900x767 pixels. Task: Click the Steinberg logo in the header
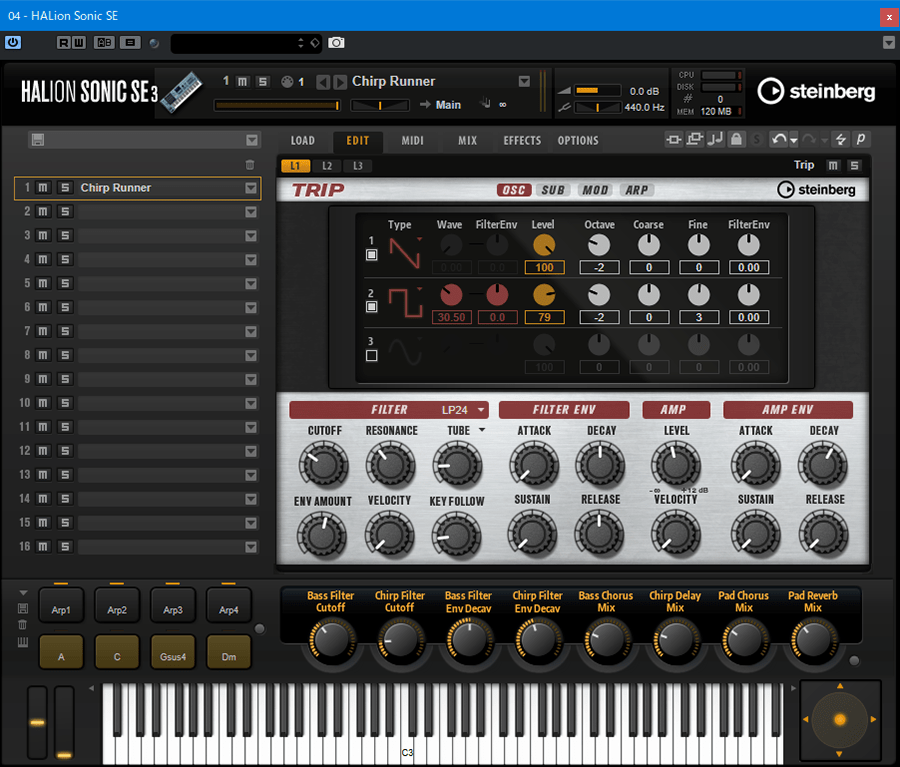816,92
